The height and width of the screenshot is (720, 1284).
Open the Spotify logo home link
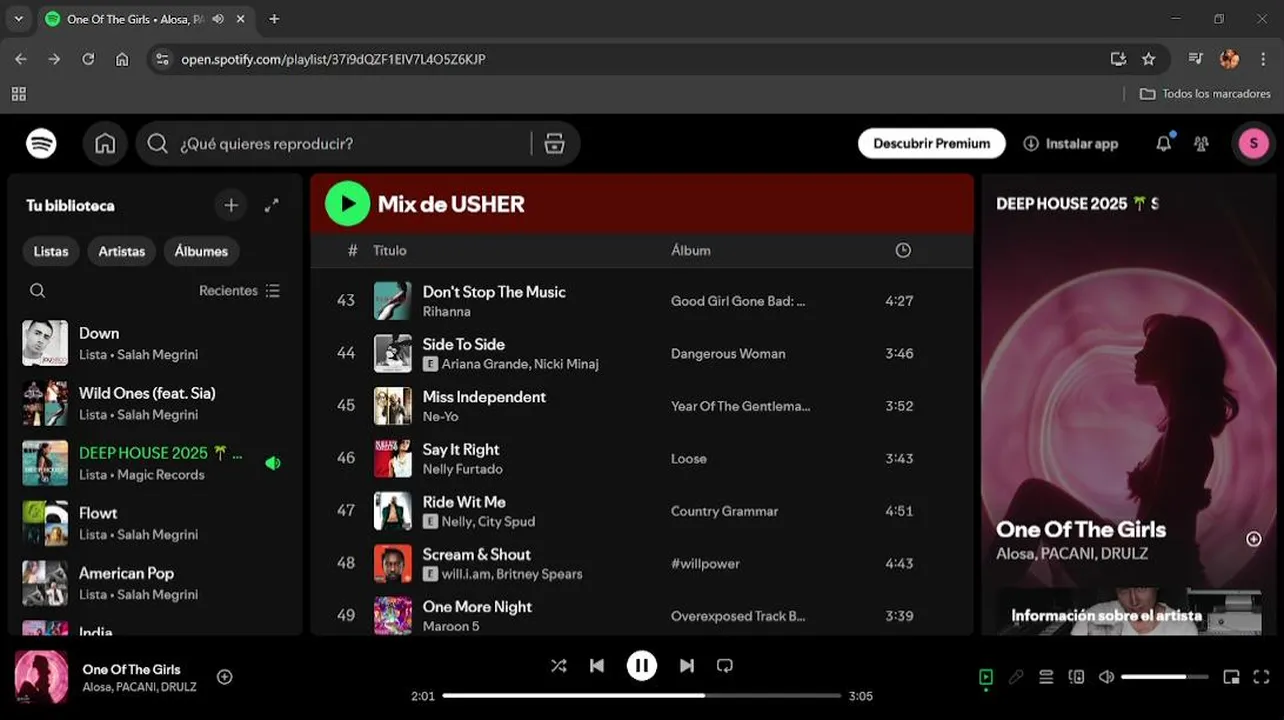click(x=41, y=143)
